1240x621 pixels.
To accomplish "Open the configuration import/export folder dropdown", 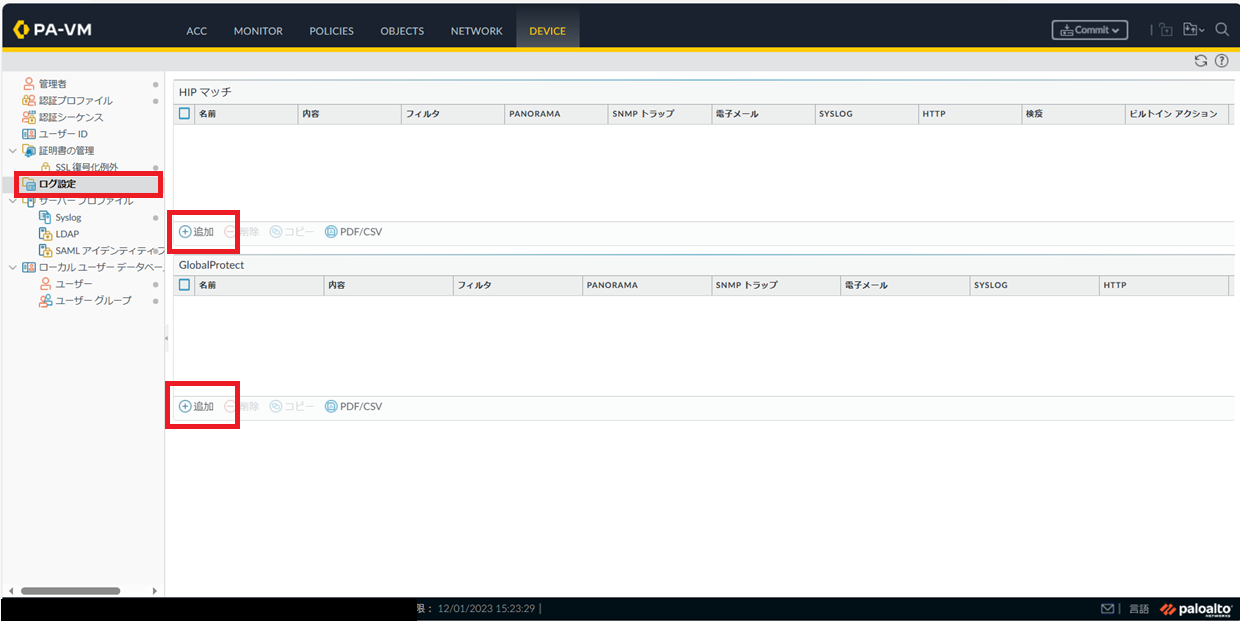I will 1194,30.
